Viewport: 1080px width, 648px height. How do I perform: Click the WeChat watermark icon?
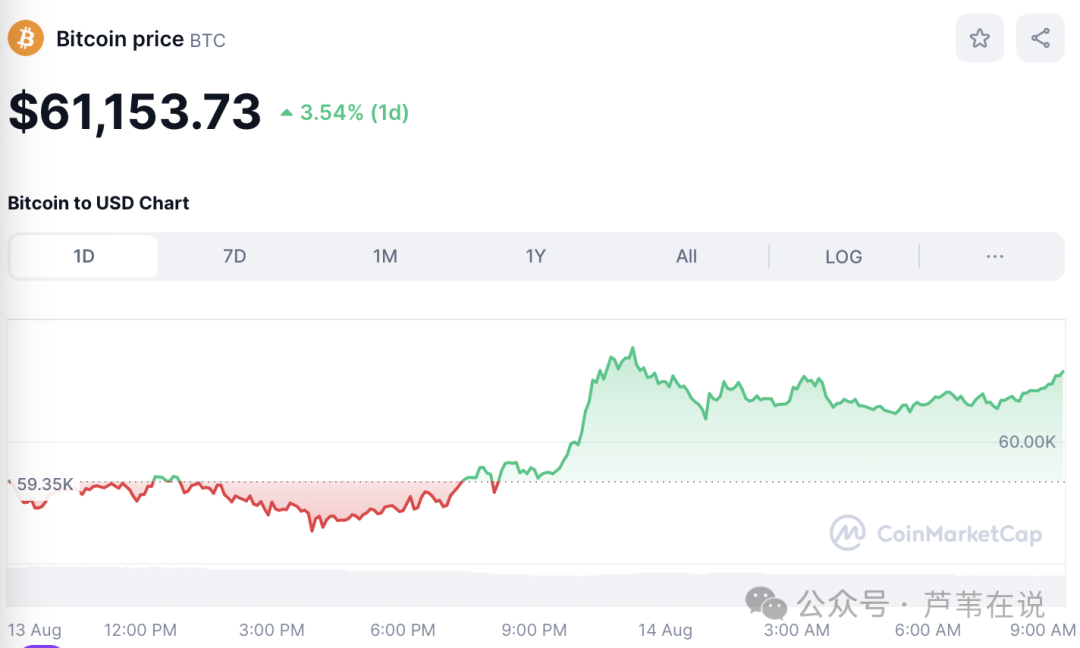(768, 604)
